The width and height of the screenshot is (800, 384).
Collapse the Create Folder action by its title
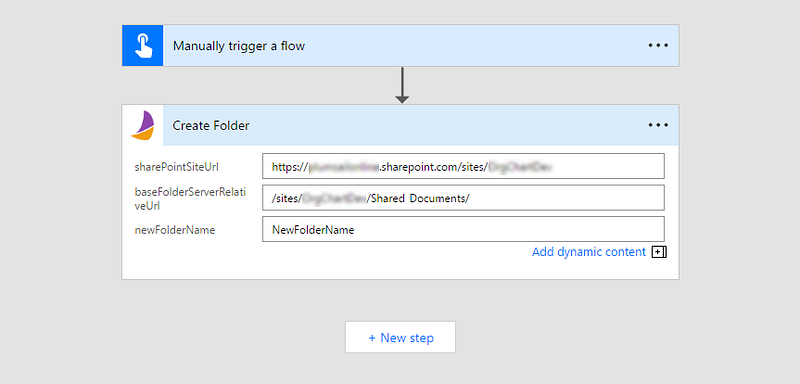click(211, 125)
